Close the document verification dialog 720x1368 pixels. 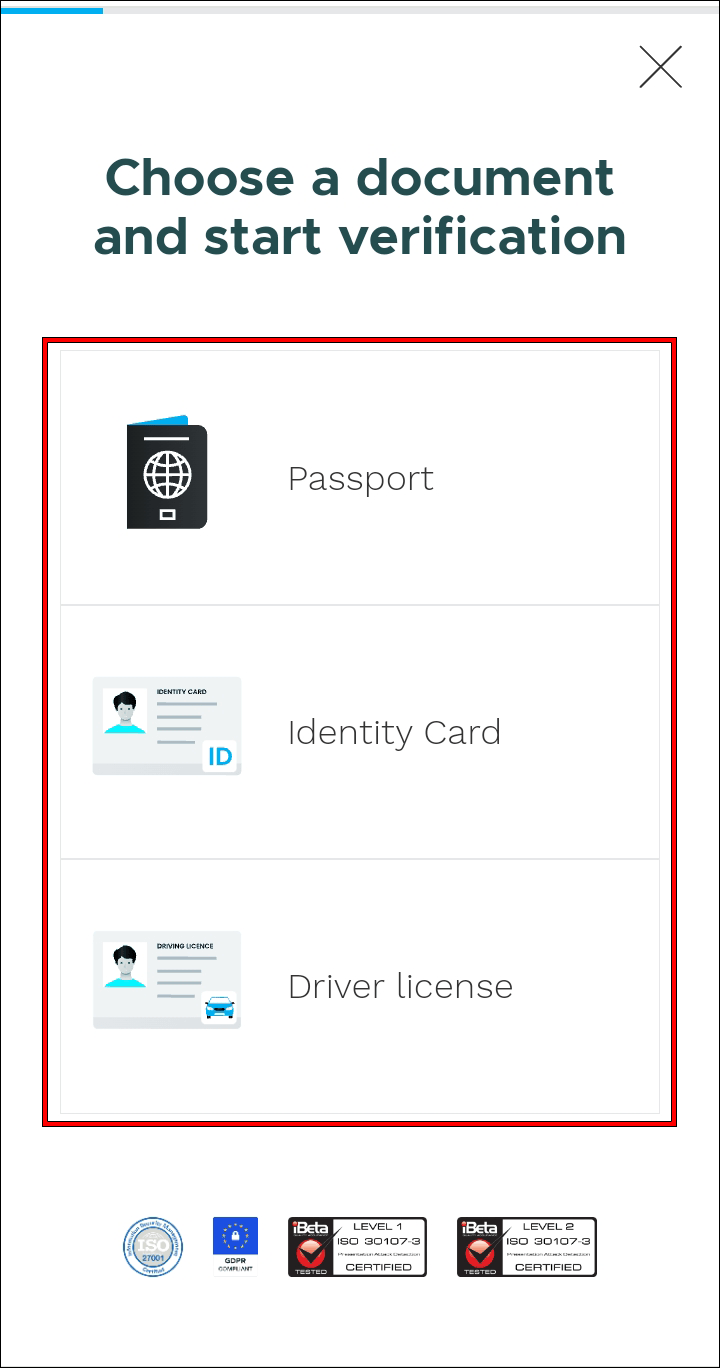660,67
